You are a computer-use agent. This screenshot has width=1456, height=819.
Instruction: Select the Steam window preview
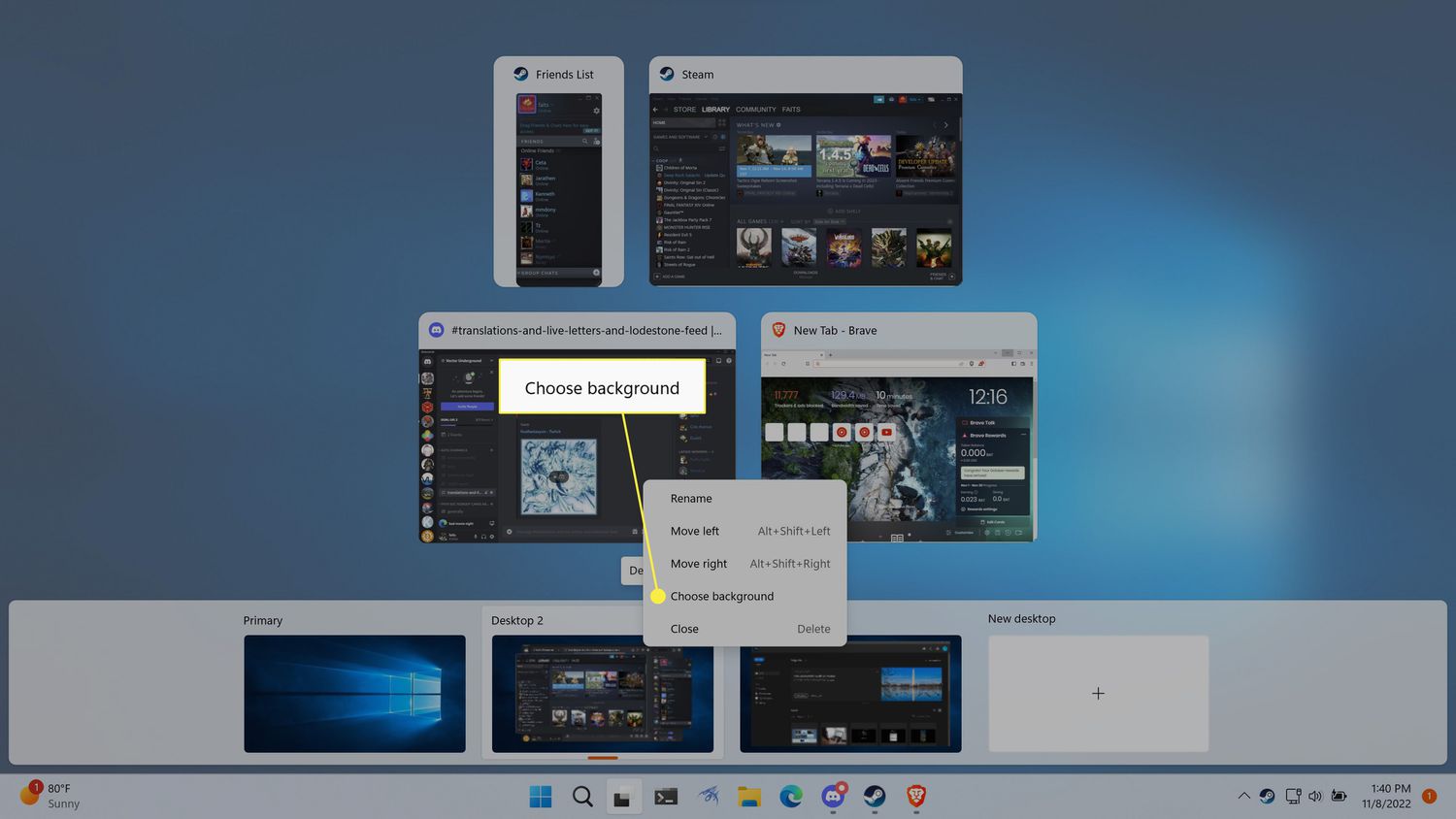coord(806,187)
